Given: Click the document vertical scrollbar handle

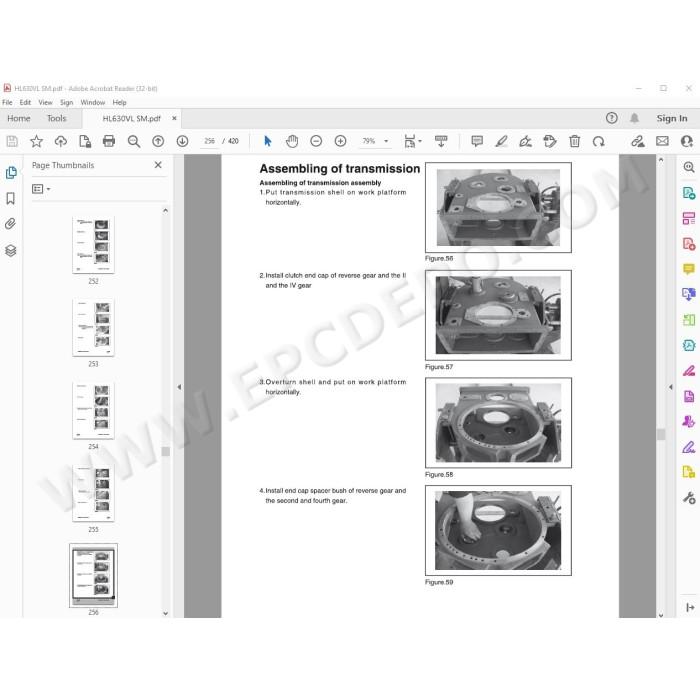Looking at the screenshot, I should coord(661,434).
